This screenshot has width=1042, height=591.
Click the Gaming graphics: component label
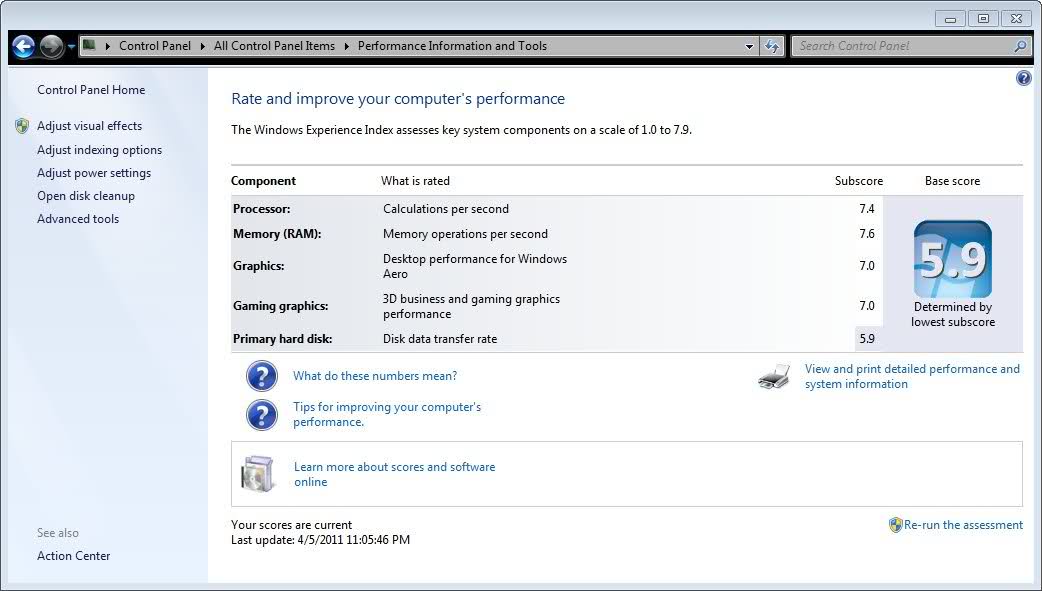pos(280,306)
